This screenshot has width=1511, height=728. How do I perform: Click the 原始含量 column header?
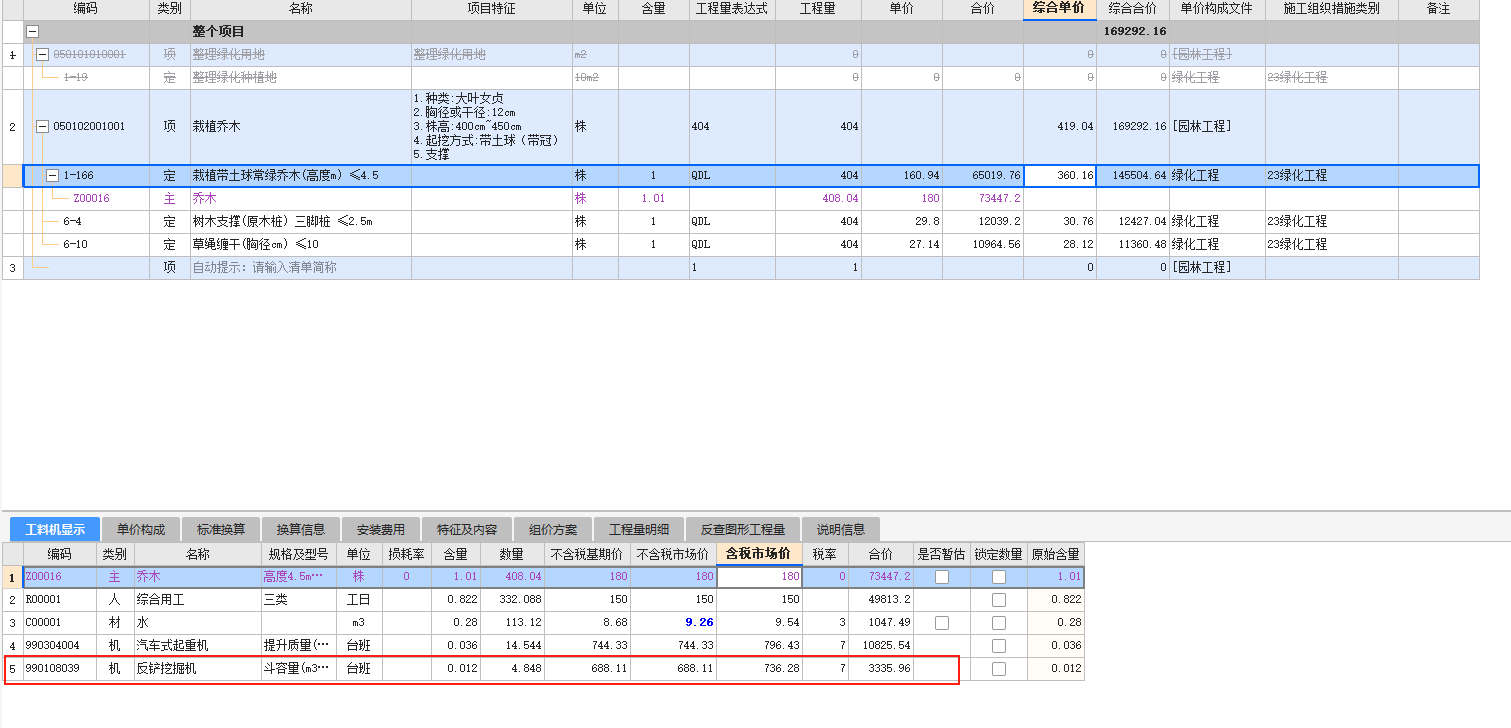1056,554
